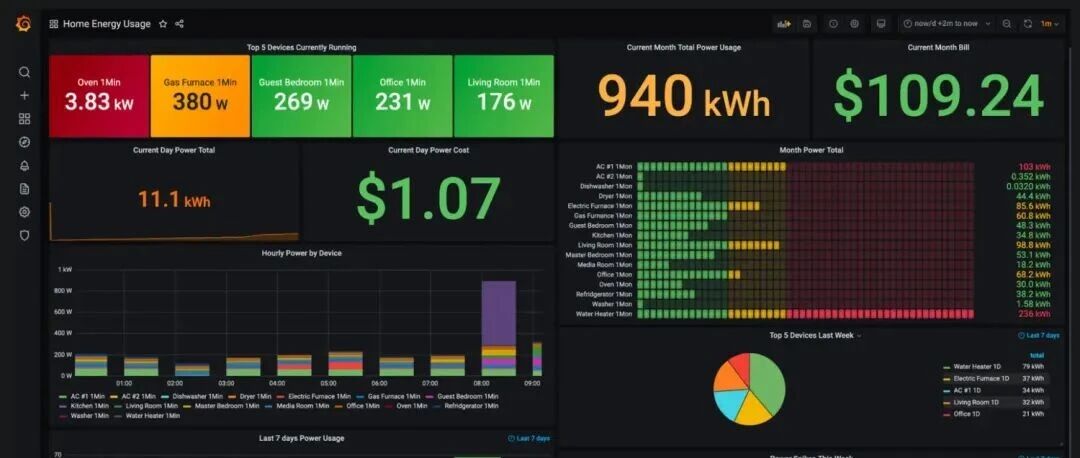This screenshot has width=1080, height=458.
Task: Click the Add panel icon
Action: (x=784, y=24)
